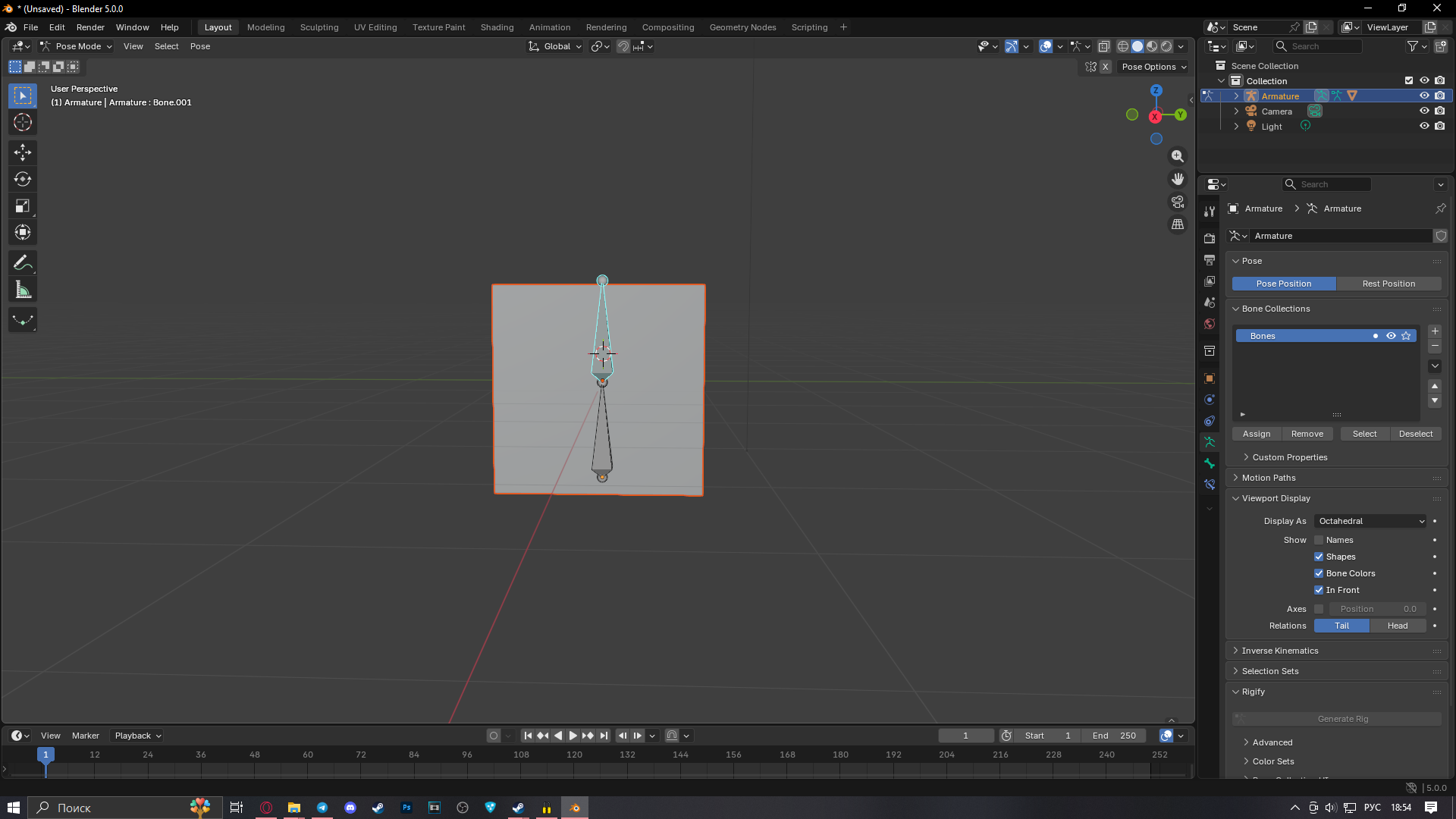1456x819 pixels.
Task: Toggle camera view in viewport
Action: (x=1177, y=202)
